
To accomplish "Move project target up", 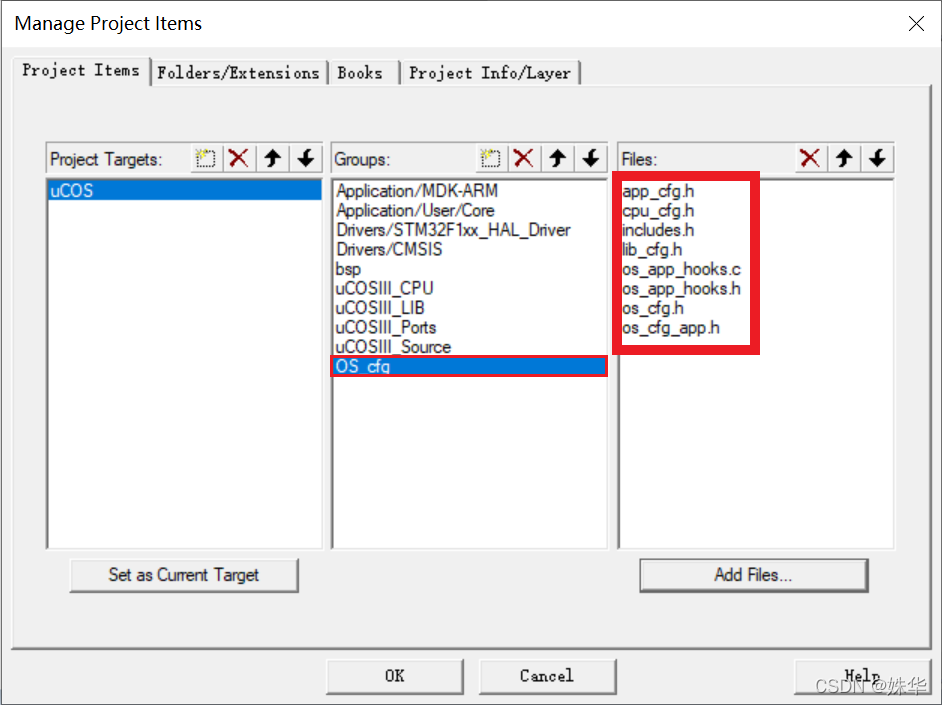I will (273, 159).
